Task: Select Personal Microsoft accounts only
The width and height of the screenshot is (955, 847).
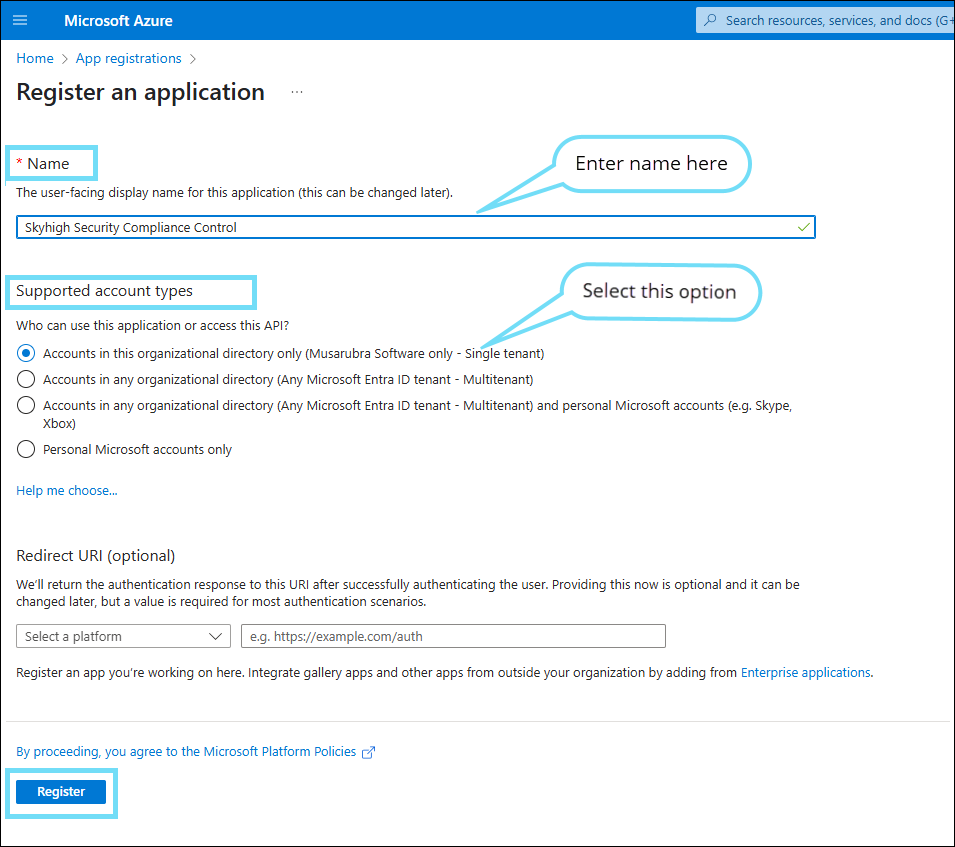Action: pyautogui.click(x=26, y=449)
